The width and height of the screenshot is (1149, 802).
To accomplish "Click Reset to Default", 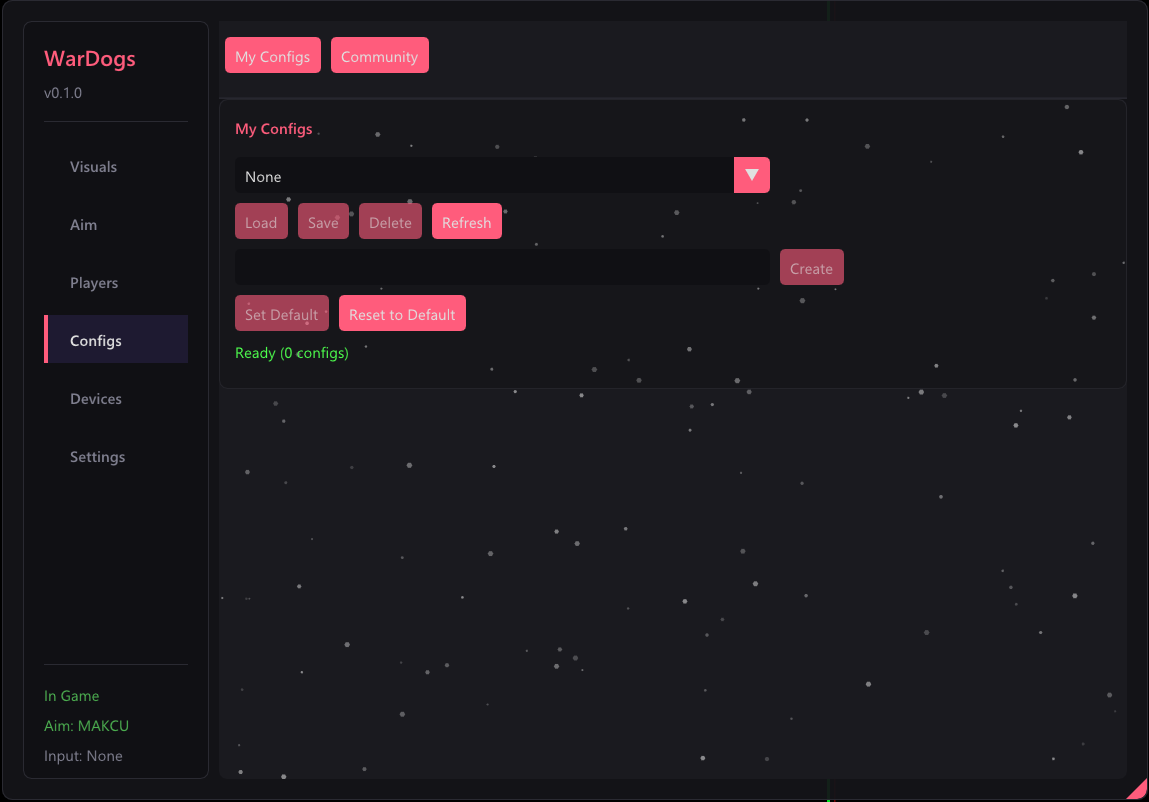I will tap(402, 314).
